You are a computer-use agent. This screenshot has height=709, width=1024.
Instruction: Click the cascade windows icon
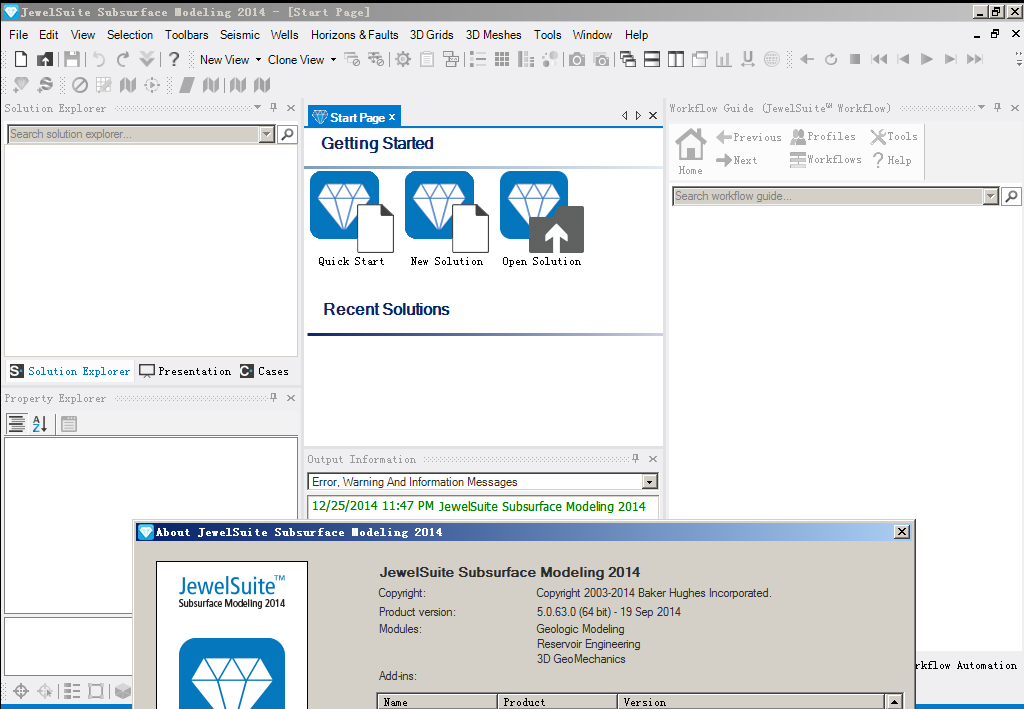pos(628,59)
